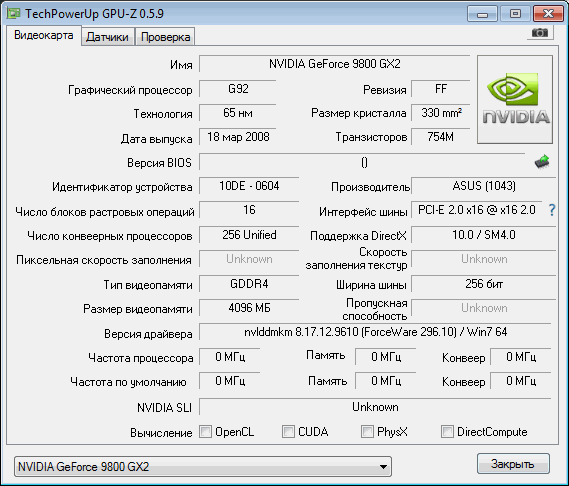
Task: Click the GPU-Z title bar app icon
Action: point(13,13)
